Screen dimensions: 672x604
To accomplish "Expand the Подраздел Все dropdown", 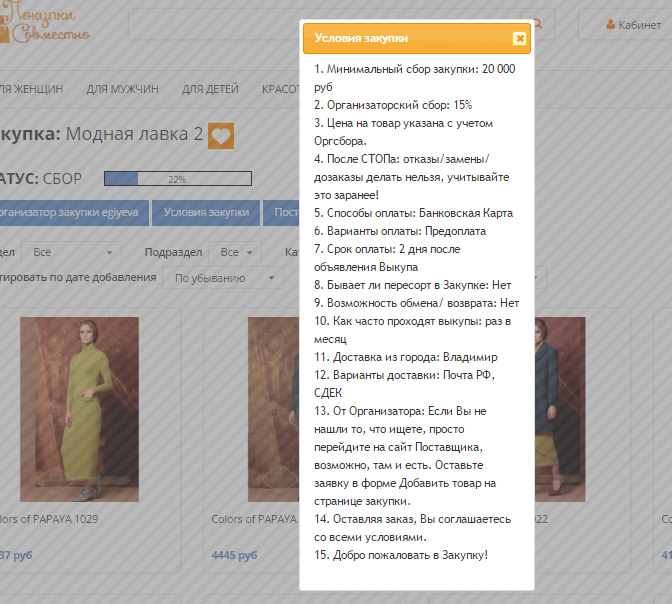I will (235, 252).
